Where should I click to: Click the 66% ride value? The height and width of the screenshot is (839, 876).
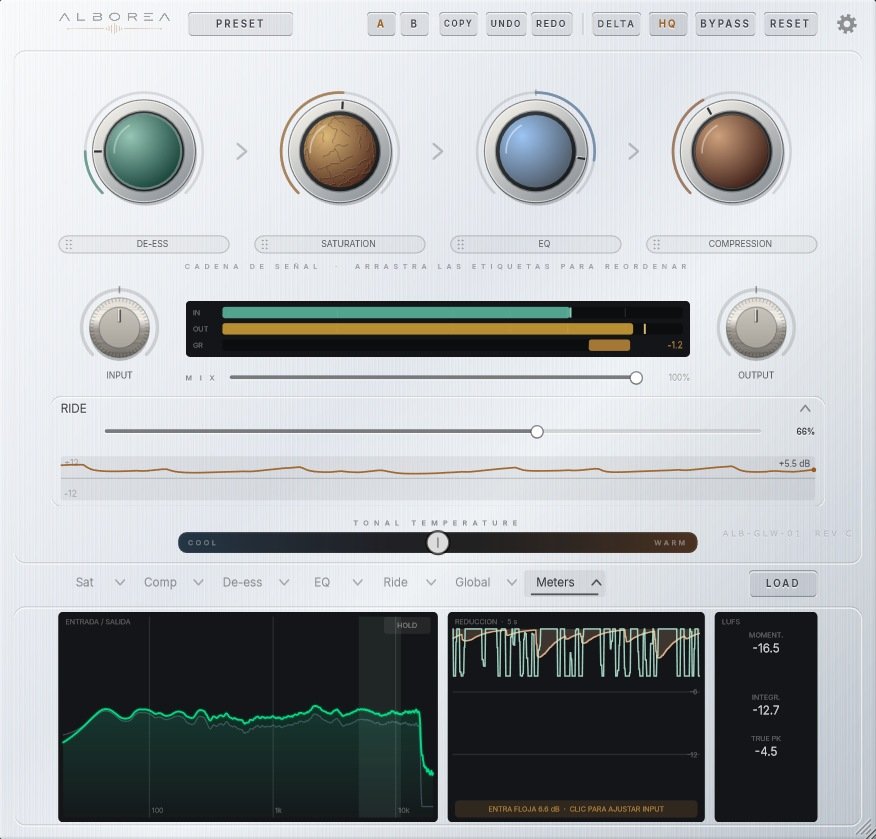[x=805, y=431]
